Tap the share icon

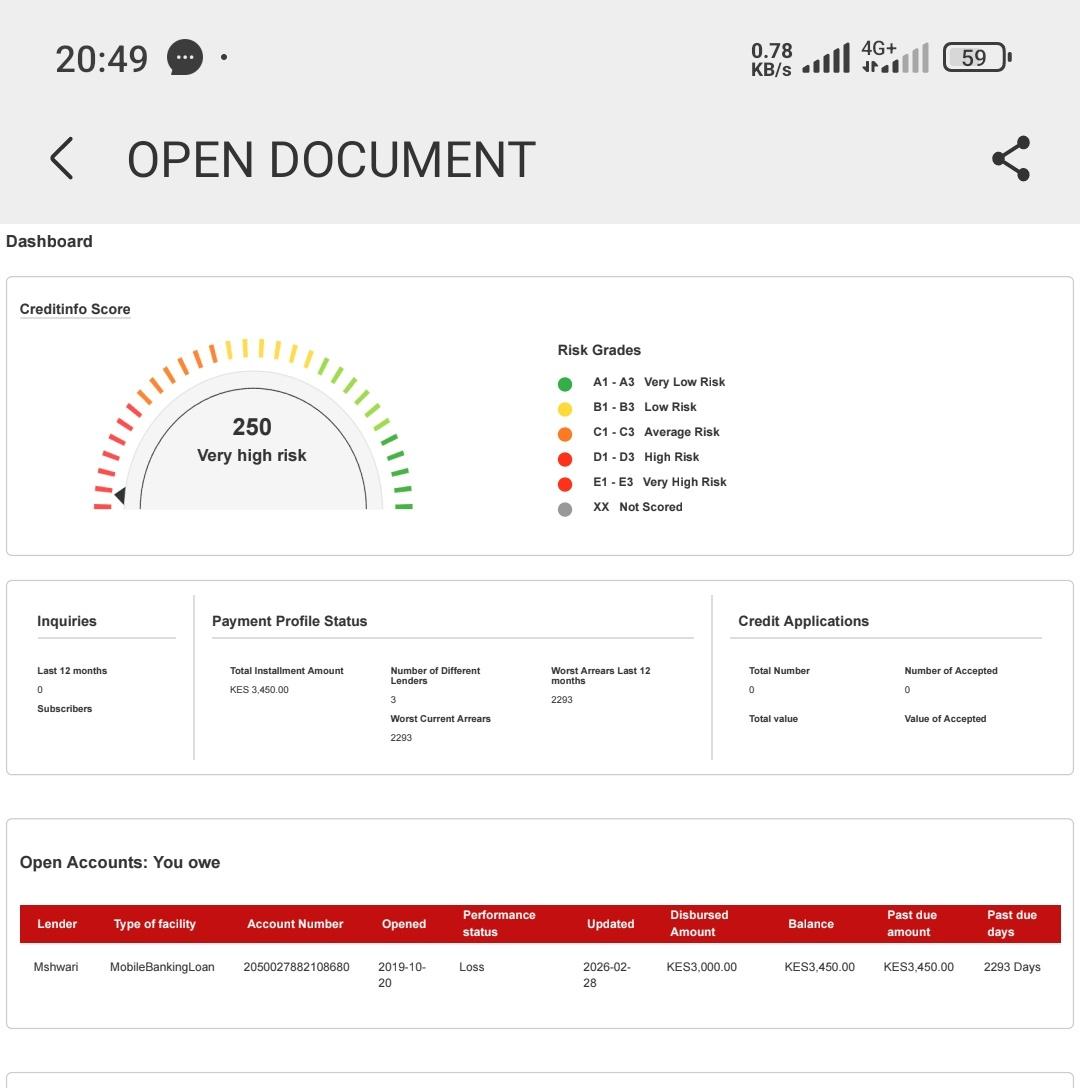[x=1011, y=158]
